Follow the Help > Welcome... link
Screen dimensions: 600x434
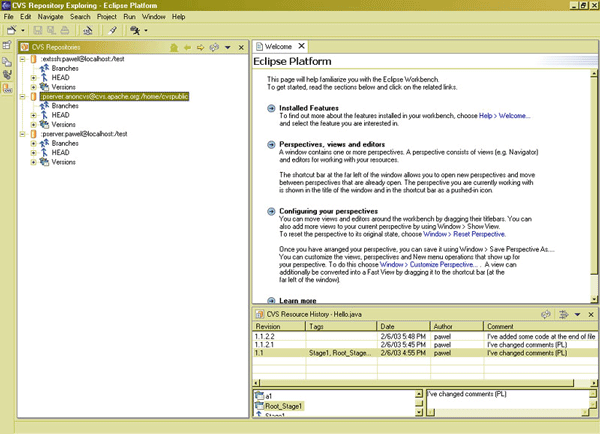(504, 116)
